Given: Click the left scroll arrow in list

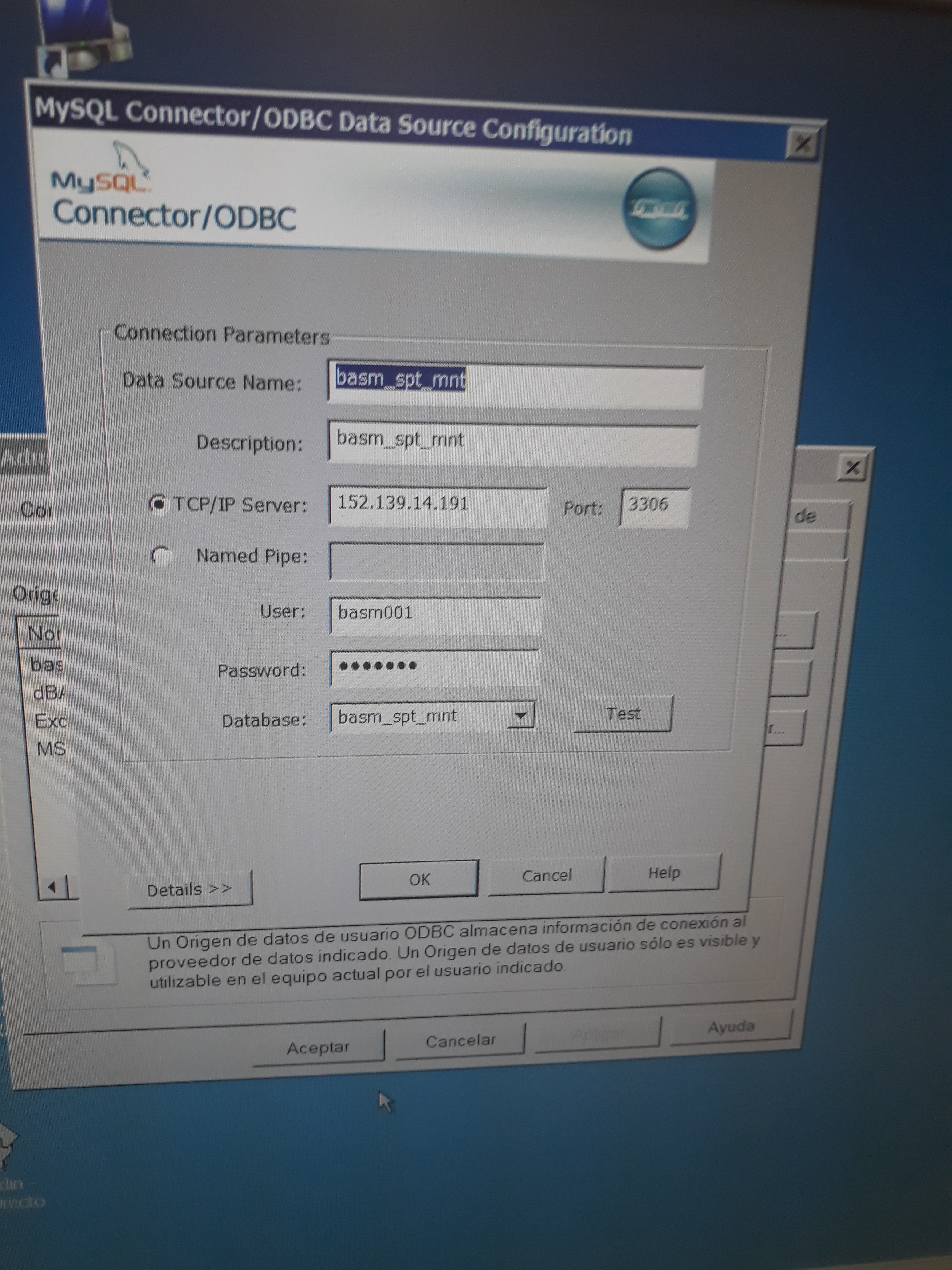Looking at the screenshot, I should (x=53, y=888).
